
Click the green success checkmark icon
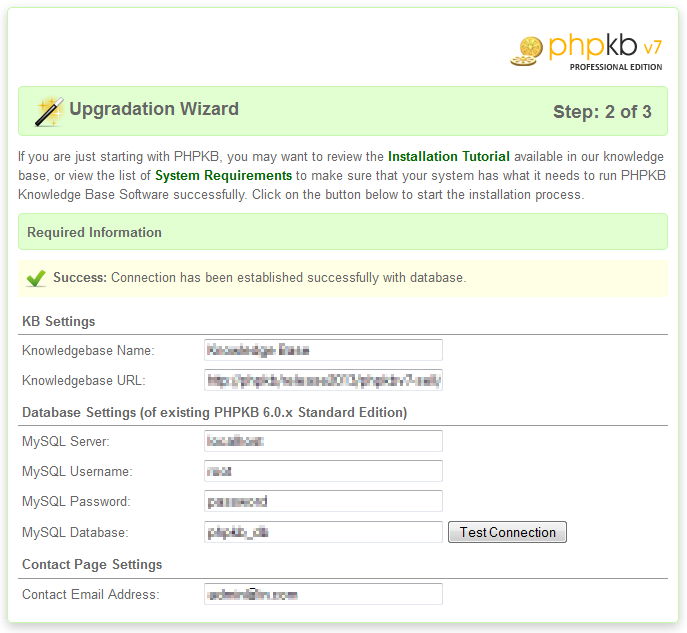[x=36, y=278]
